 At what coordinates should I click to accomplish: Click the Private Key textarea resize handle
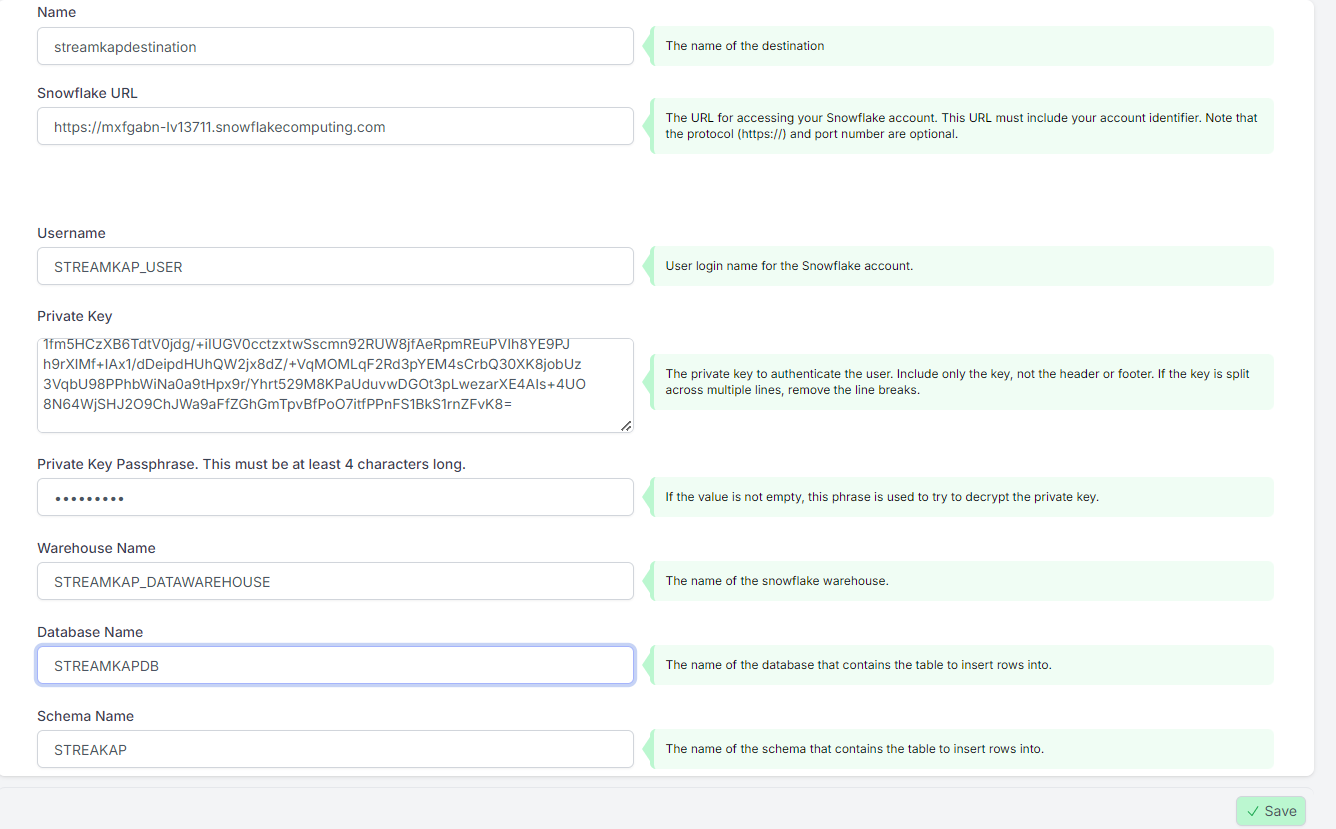[x=626, y=425]
